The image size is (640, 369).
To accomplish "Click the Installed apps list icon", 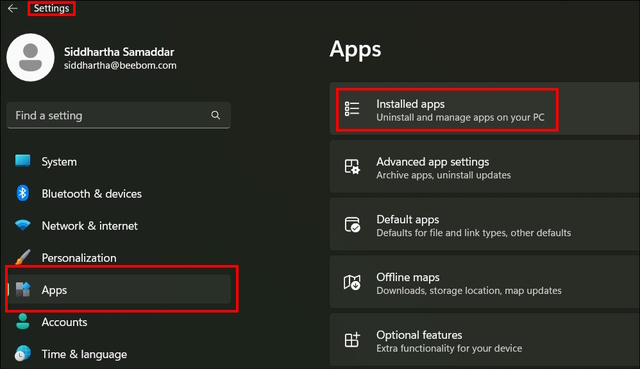I will tap(352, 109).
